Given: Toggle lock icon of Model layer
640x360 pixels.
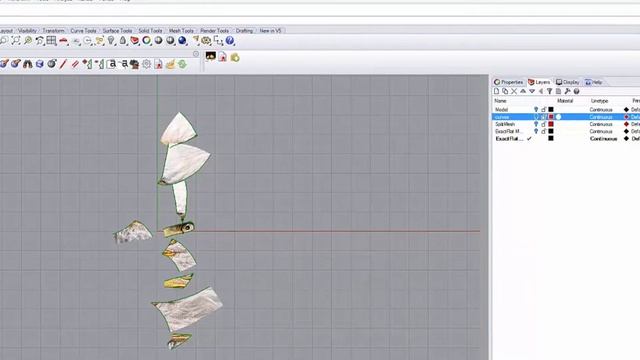Looking at the screenshot, I should point(544,109).
